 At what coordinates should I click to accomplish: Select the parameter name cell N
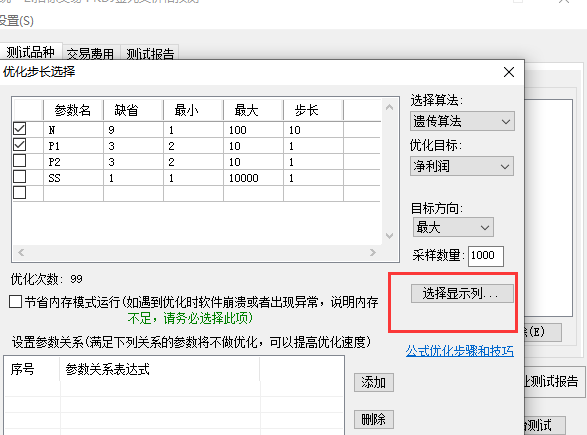pyautogui.click(x=73, y=130)
